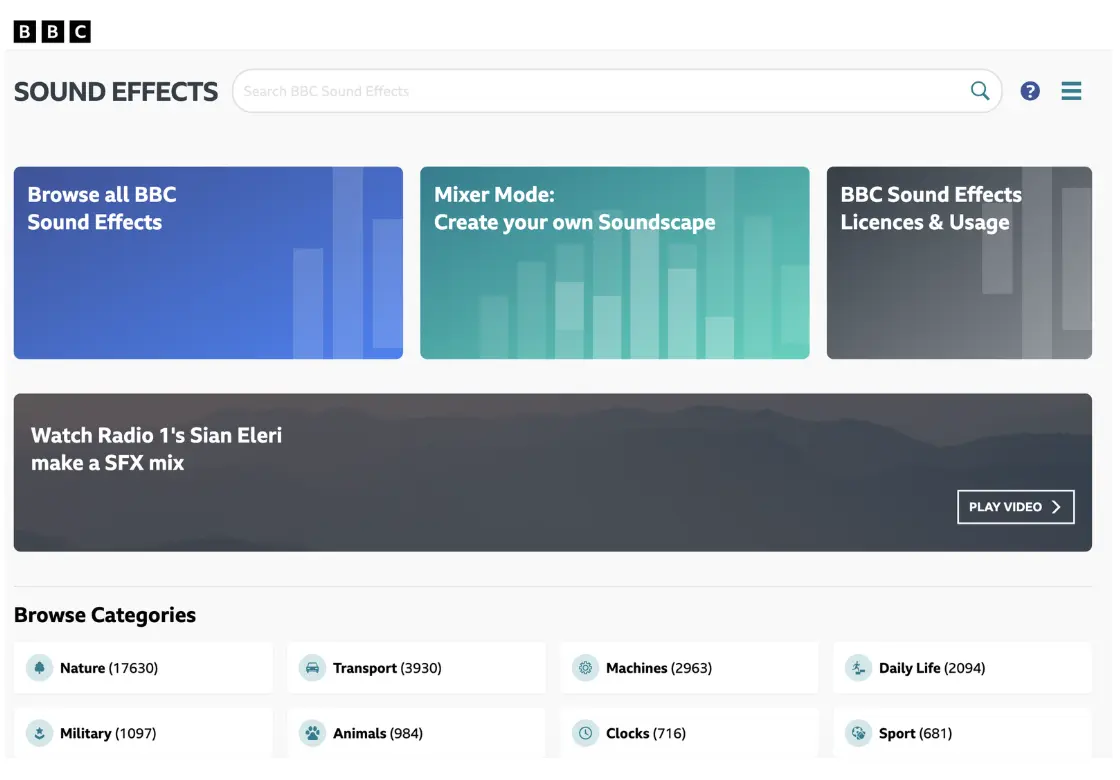The width and height of the screenshot is (1120, 780).
Task: Click the Sian Eleri SFX mix banner heading
Action: pos(156,449)
